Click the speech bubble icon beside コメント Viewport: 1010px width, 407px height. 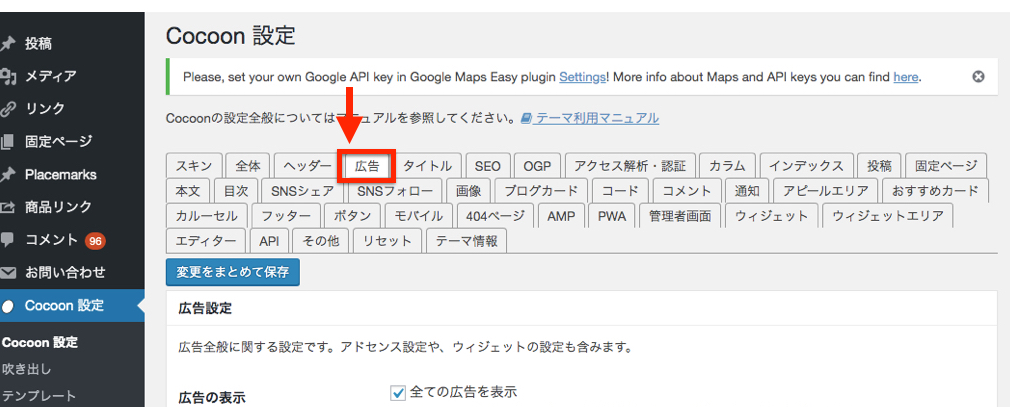(8, 240)
